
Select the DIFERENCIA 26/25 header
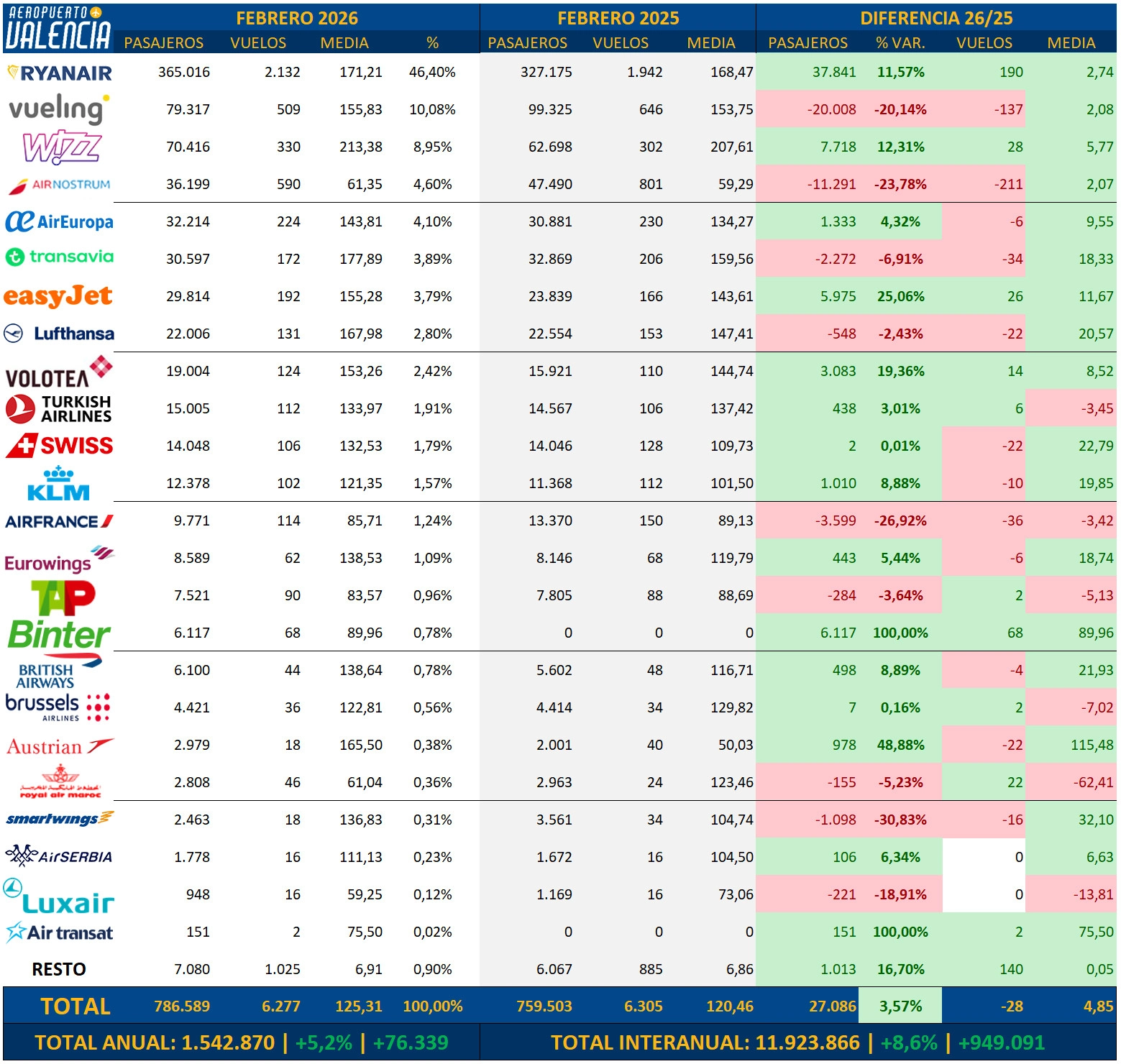pyautogui.click(x=936, y=18)
